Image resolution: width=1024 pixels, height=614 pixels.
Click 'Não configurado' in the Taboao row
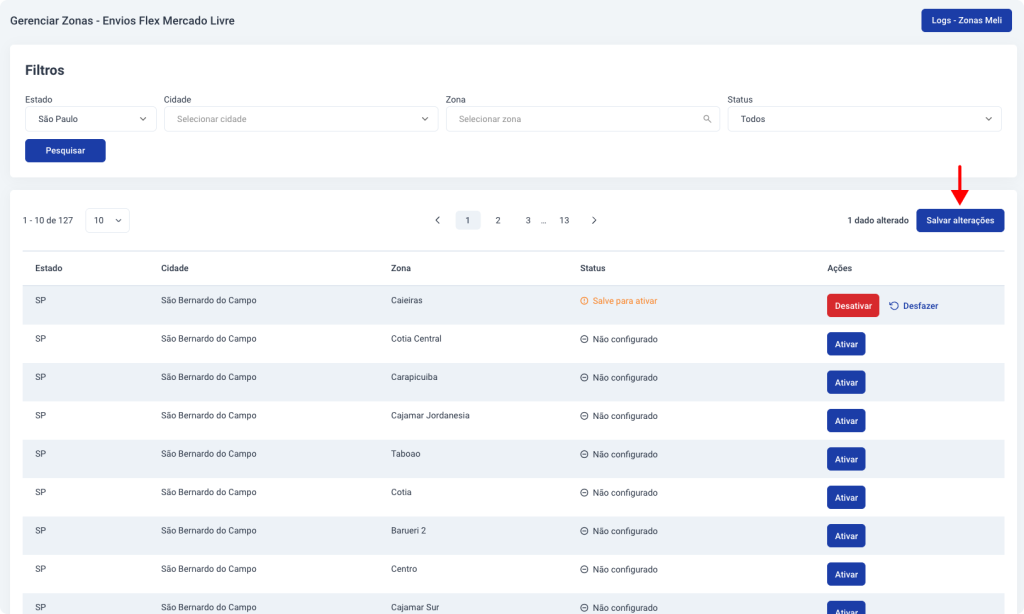coord(624,454)
